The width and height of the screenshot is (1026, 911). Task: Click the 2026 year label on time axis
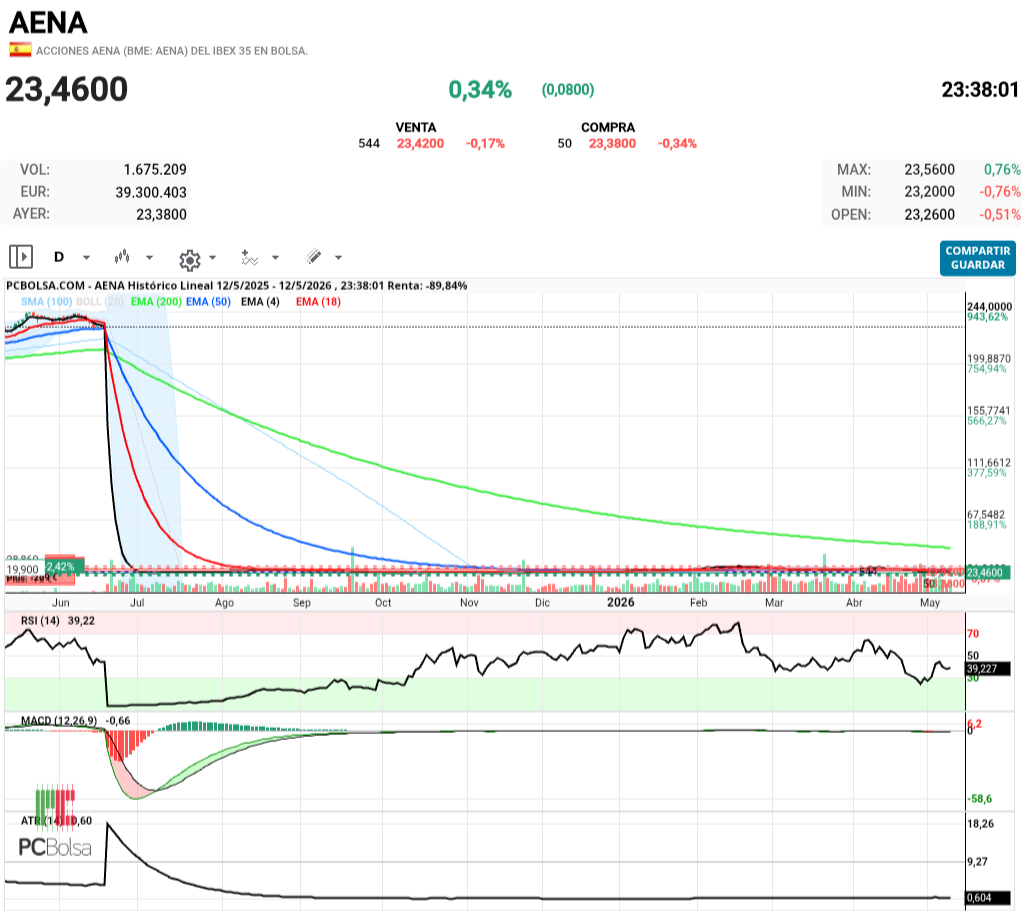click(620, 602)
